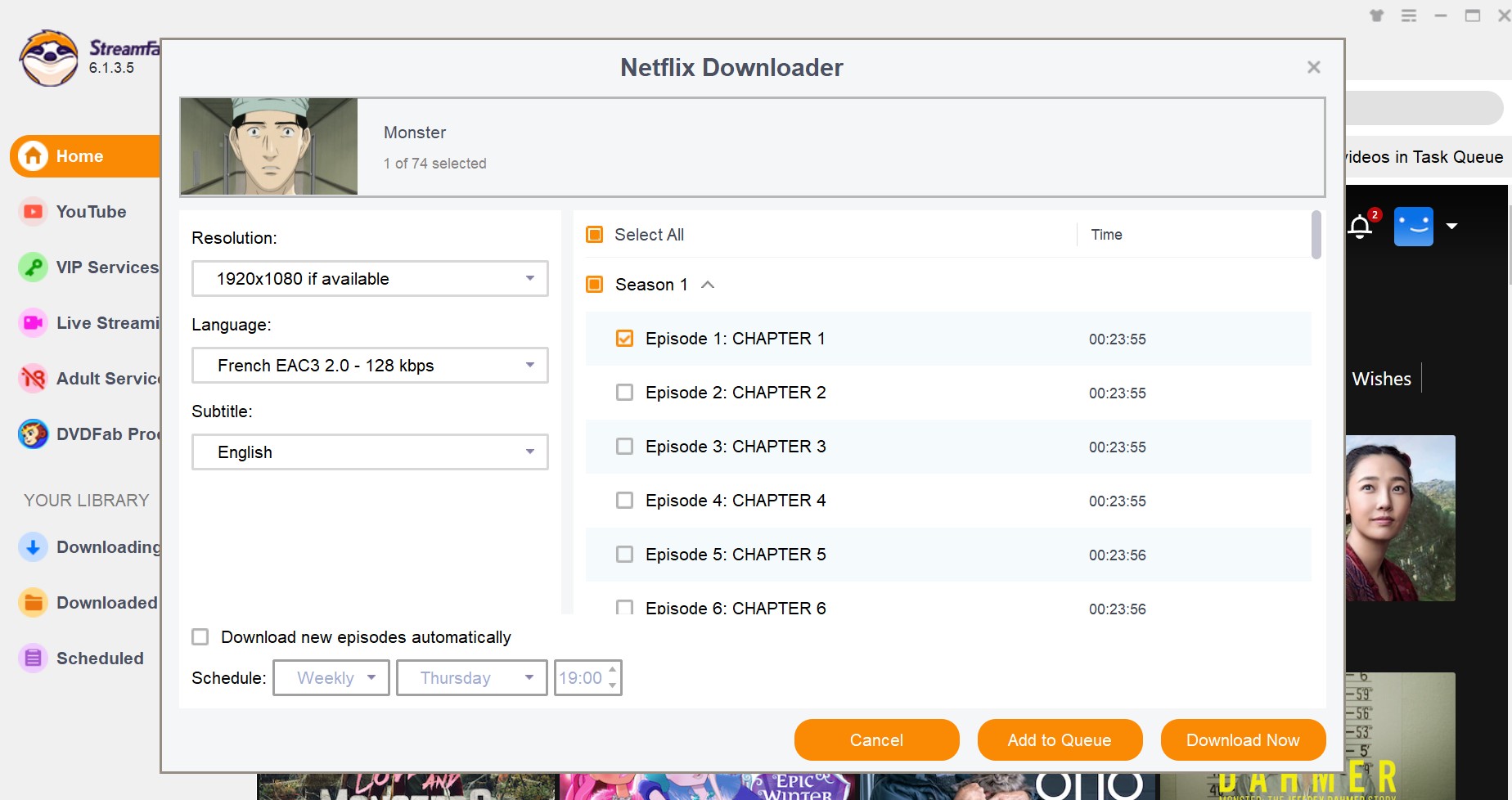Enable Download new episodes automatically
The height and width of the screenshot is (800, 1512).
point(200,637)
